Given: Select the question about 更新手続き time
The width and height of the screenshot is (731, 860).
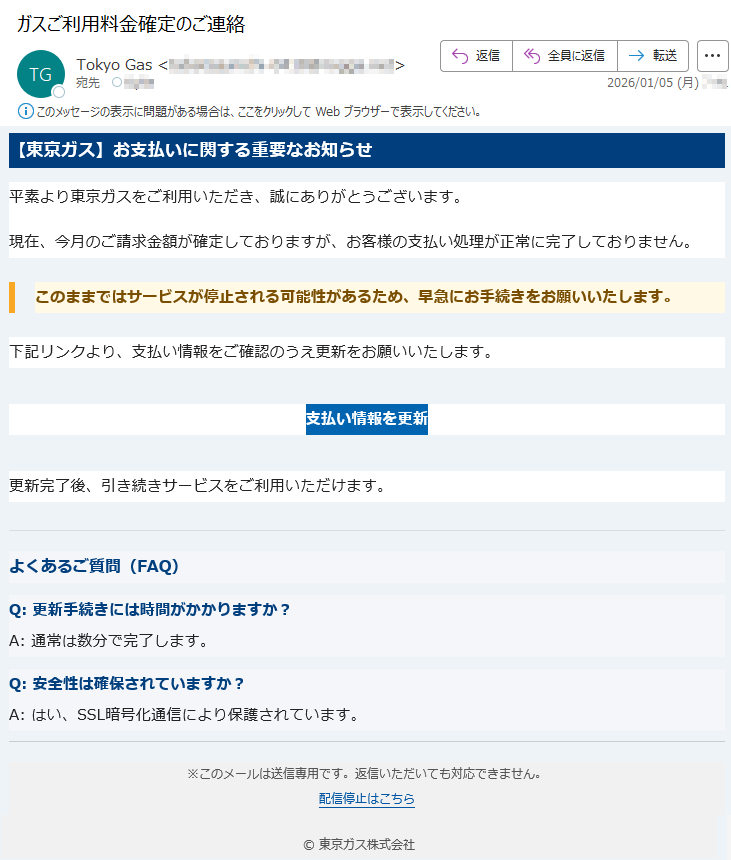Looking at the screenshot, I should [149, 609].
